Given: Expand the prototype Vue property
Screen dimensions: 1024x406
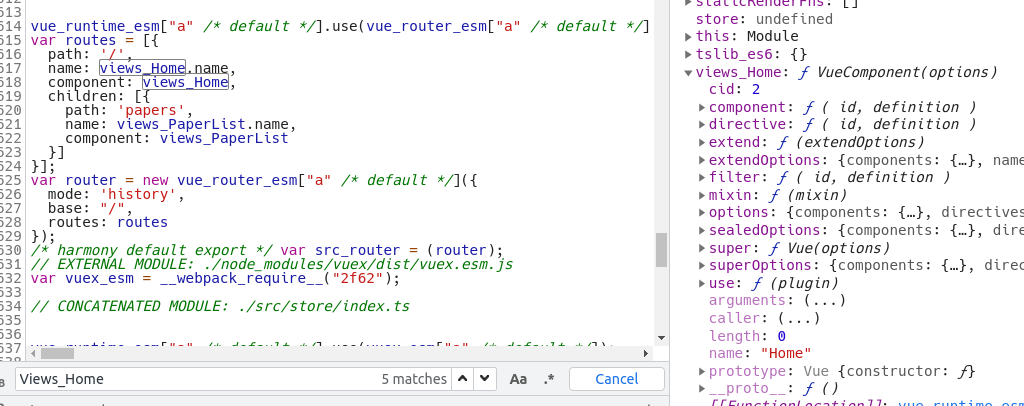Looking at the screenshot, I should coord(702,371).
